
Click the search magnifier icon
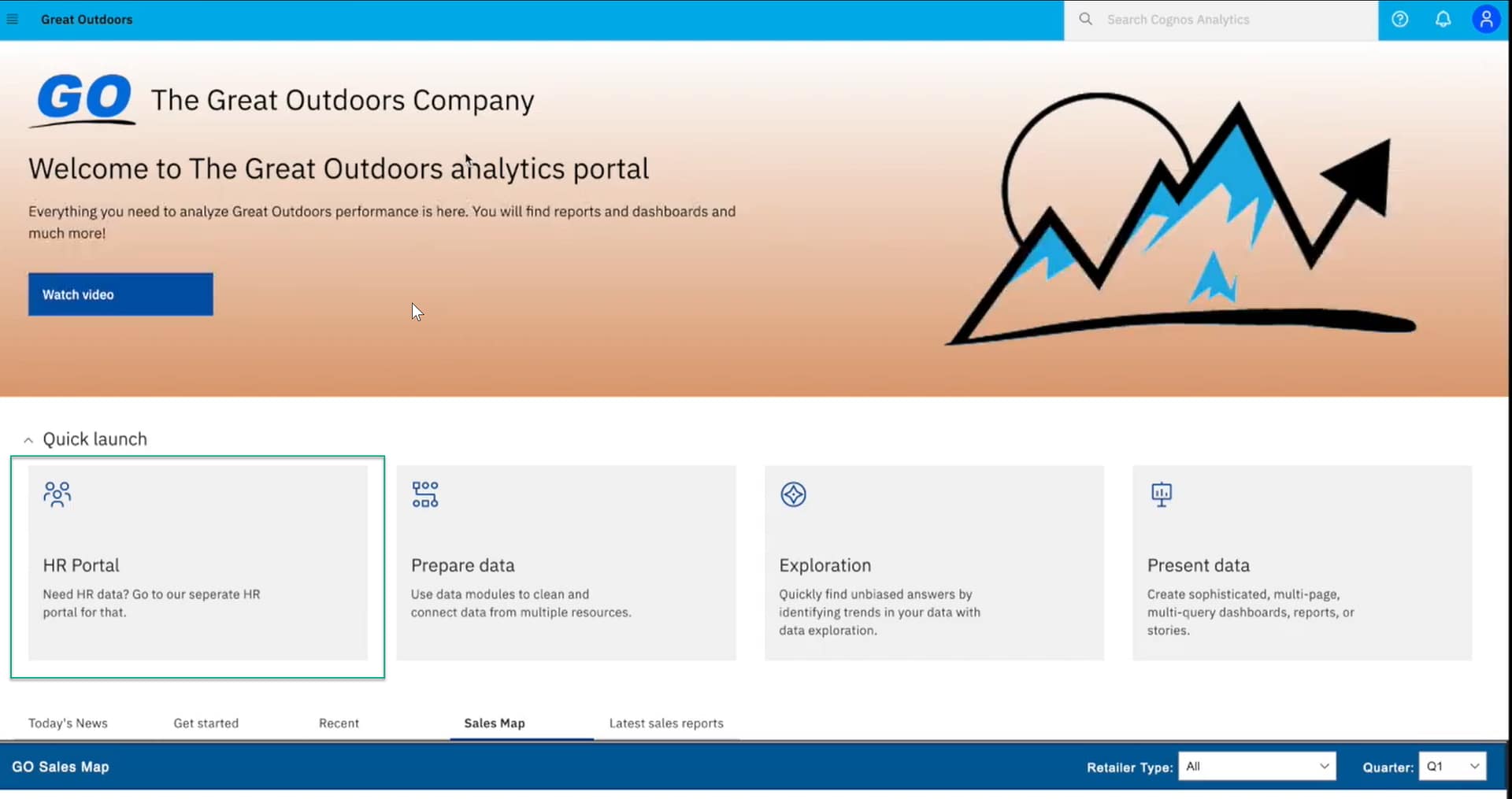point(1085,20)
